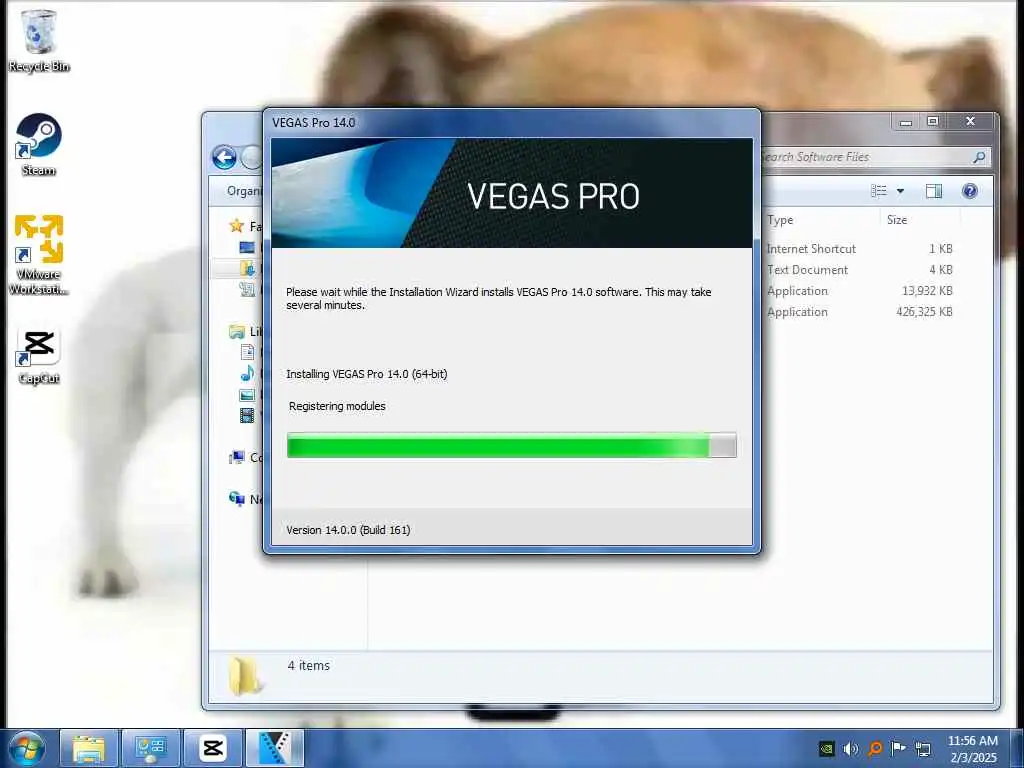Sort files by the Type column header
The image size is (1024, 768).
pos(780,220)
